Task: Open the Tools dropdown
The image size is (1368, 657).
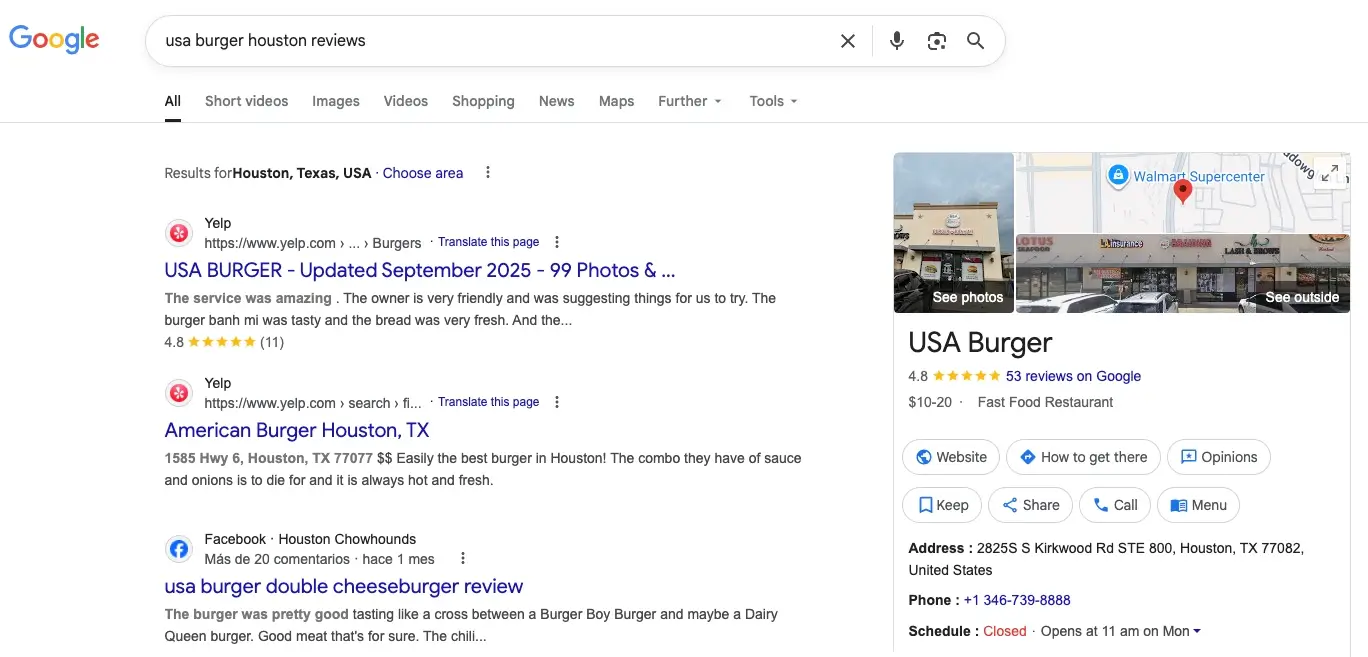Action: (773, 101)
